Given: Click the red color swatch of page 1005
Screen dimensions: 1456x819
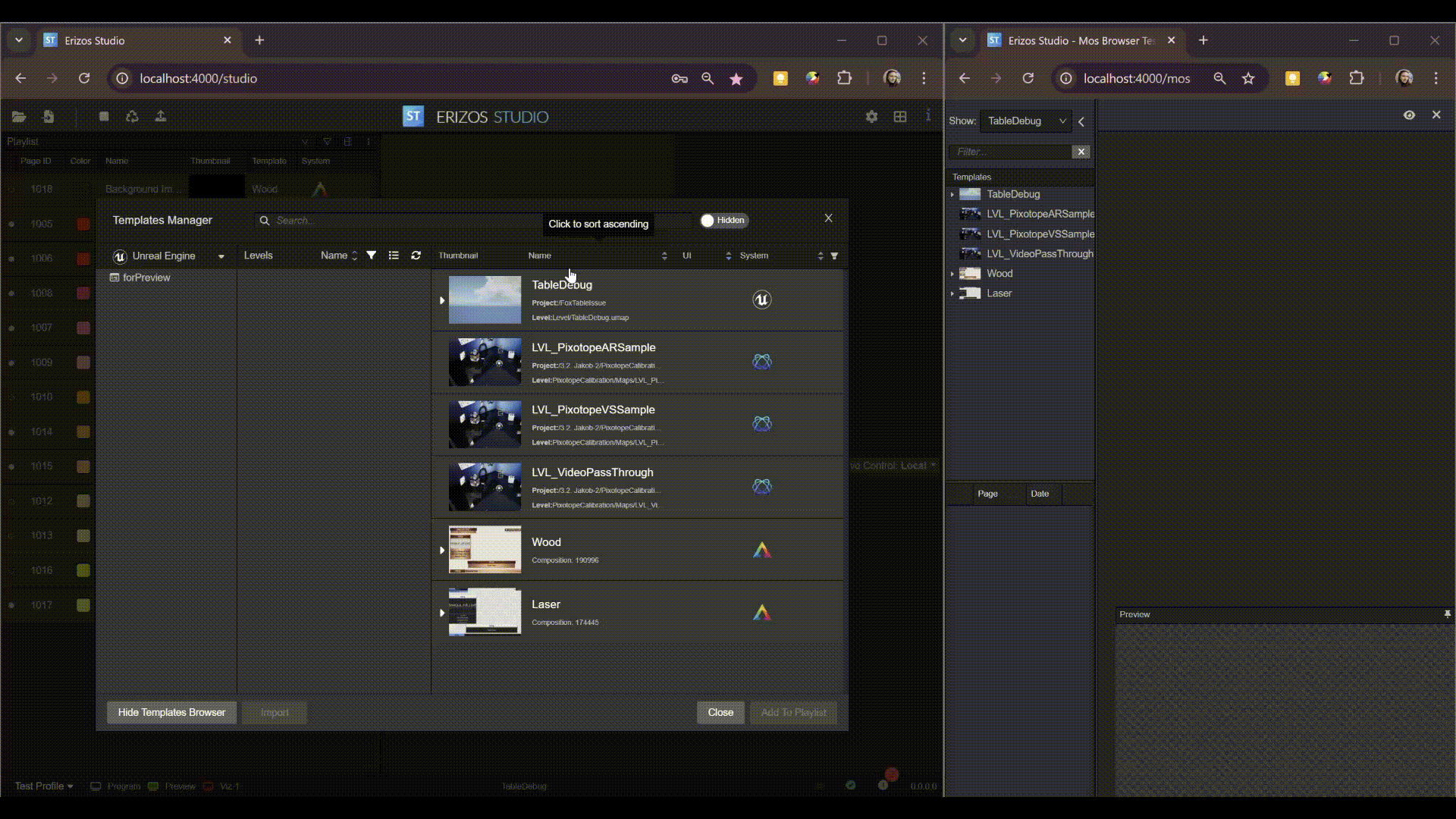Looking at the screenshot, I should 83,224.
